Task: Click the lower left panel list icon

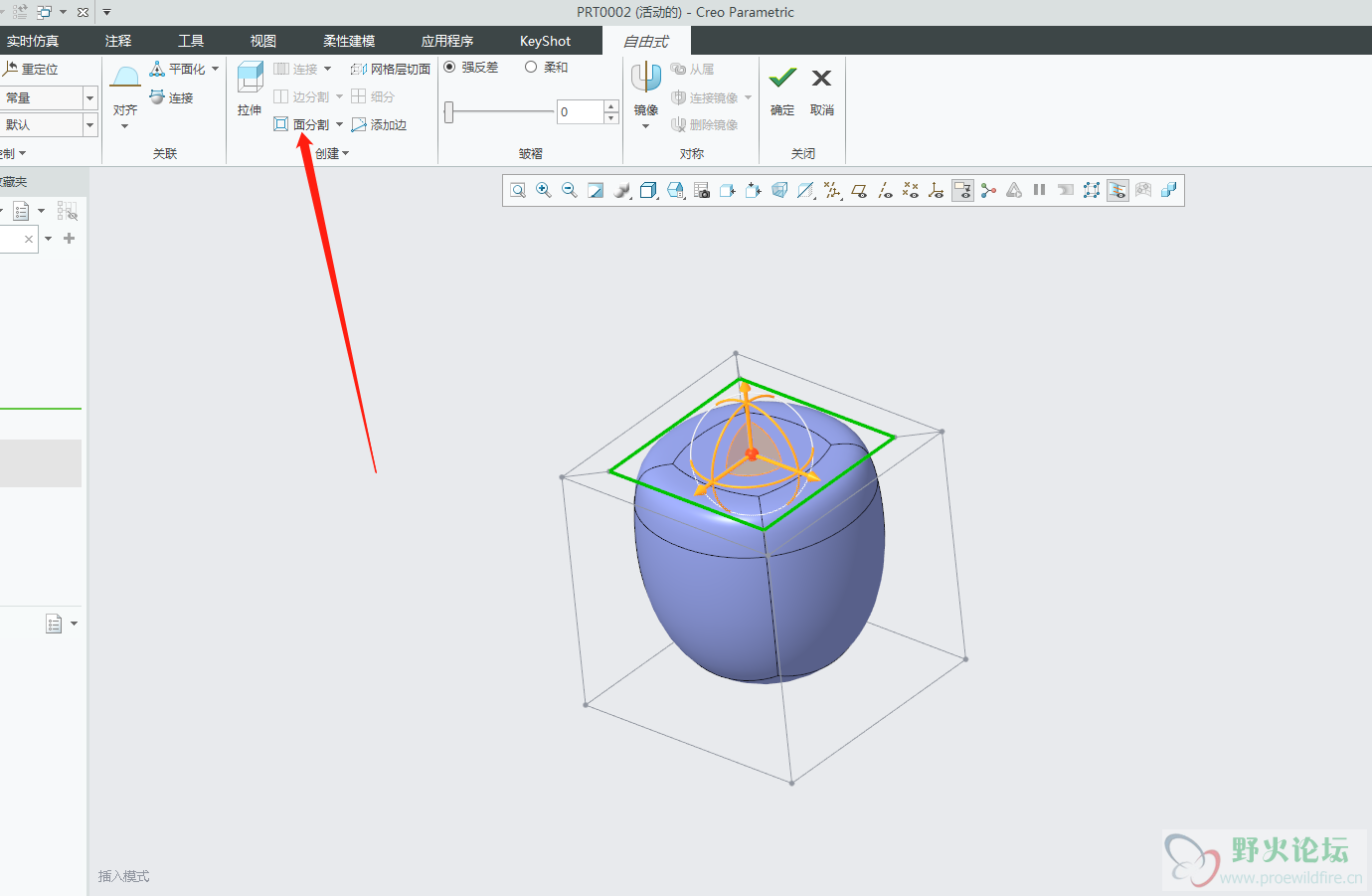Action: 54,624
